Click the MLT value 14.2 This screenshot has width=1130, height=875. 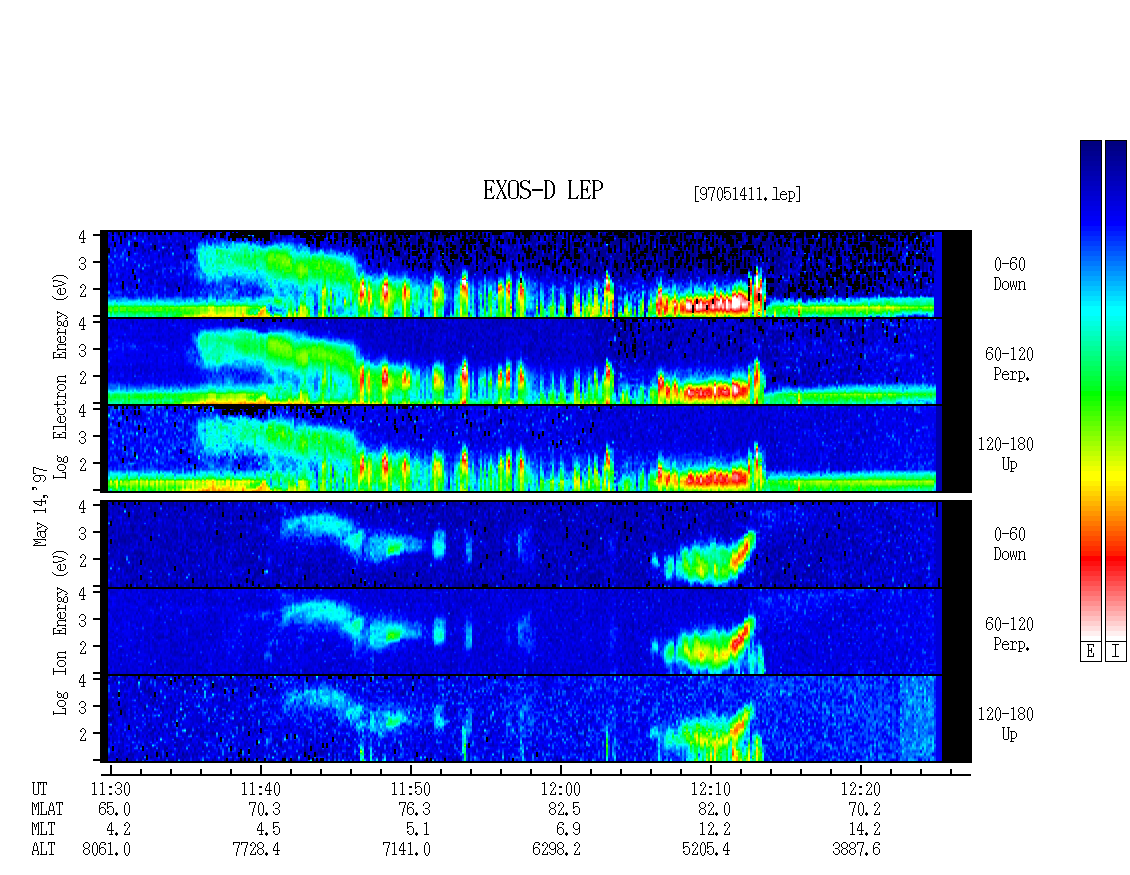tap(864, 830)
